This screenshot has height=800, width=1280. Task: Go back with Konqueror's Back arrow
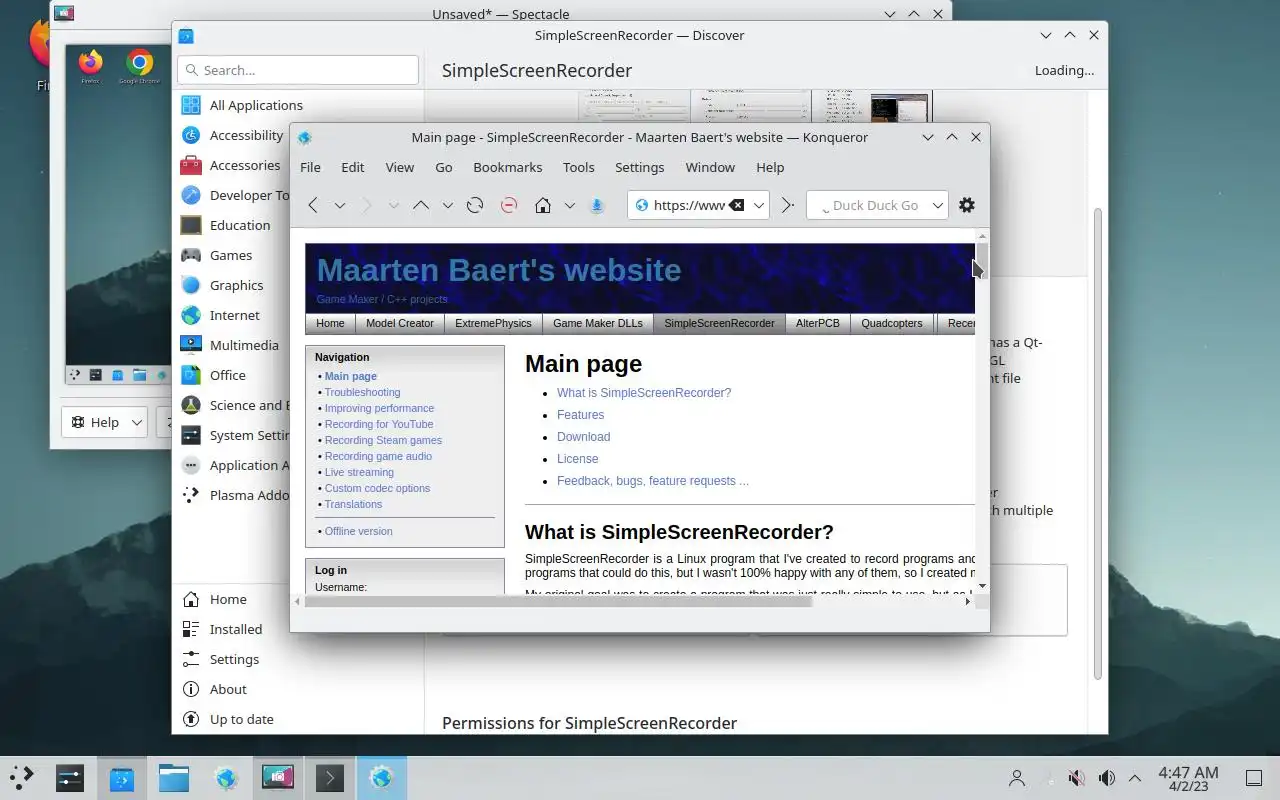[313, 205]
